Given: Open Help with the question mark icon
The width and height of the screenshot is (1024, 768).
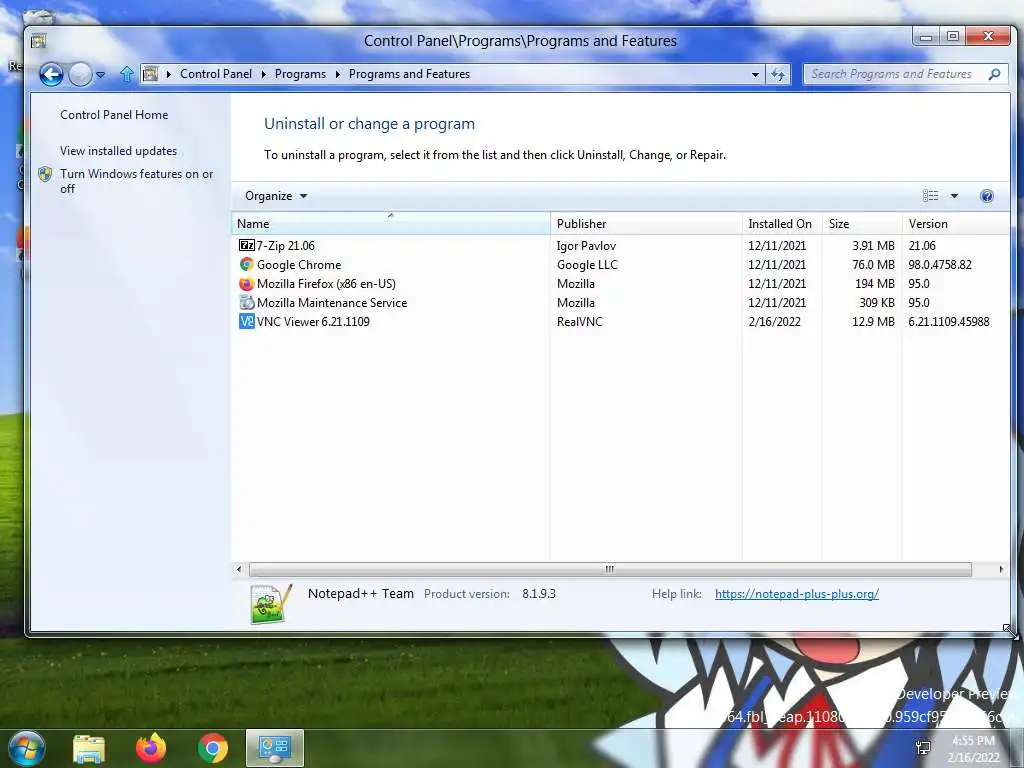Looking at the screenshot, I should click(x=987, y=196).
